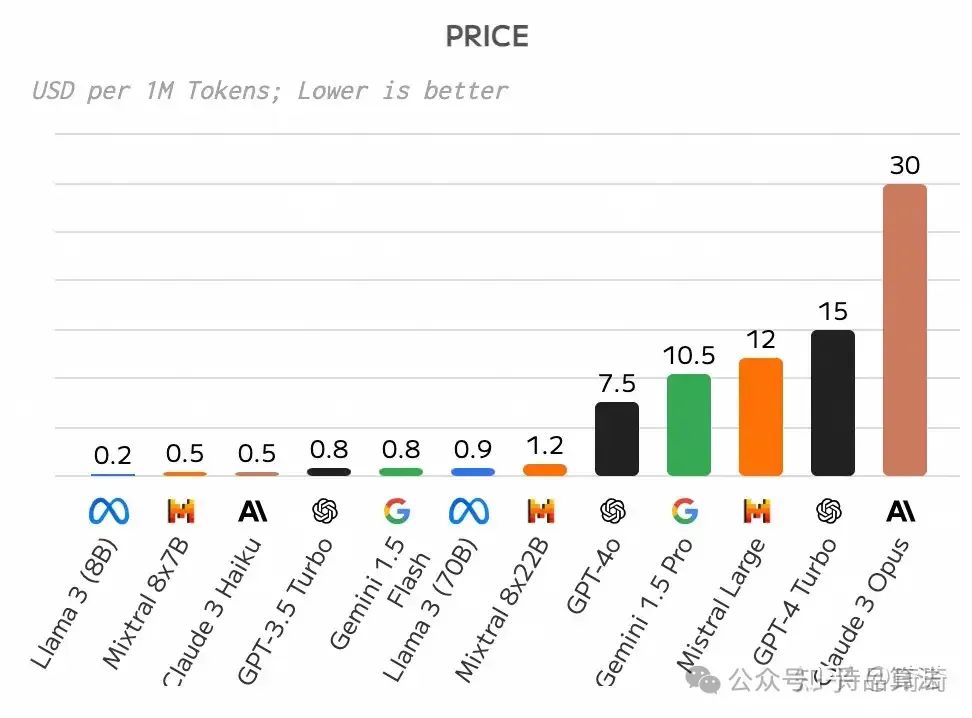This screenshot has height=718, width=972.
Task: Click the 7.5 value label for GPT-4o
Action: [616, 385]
